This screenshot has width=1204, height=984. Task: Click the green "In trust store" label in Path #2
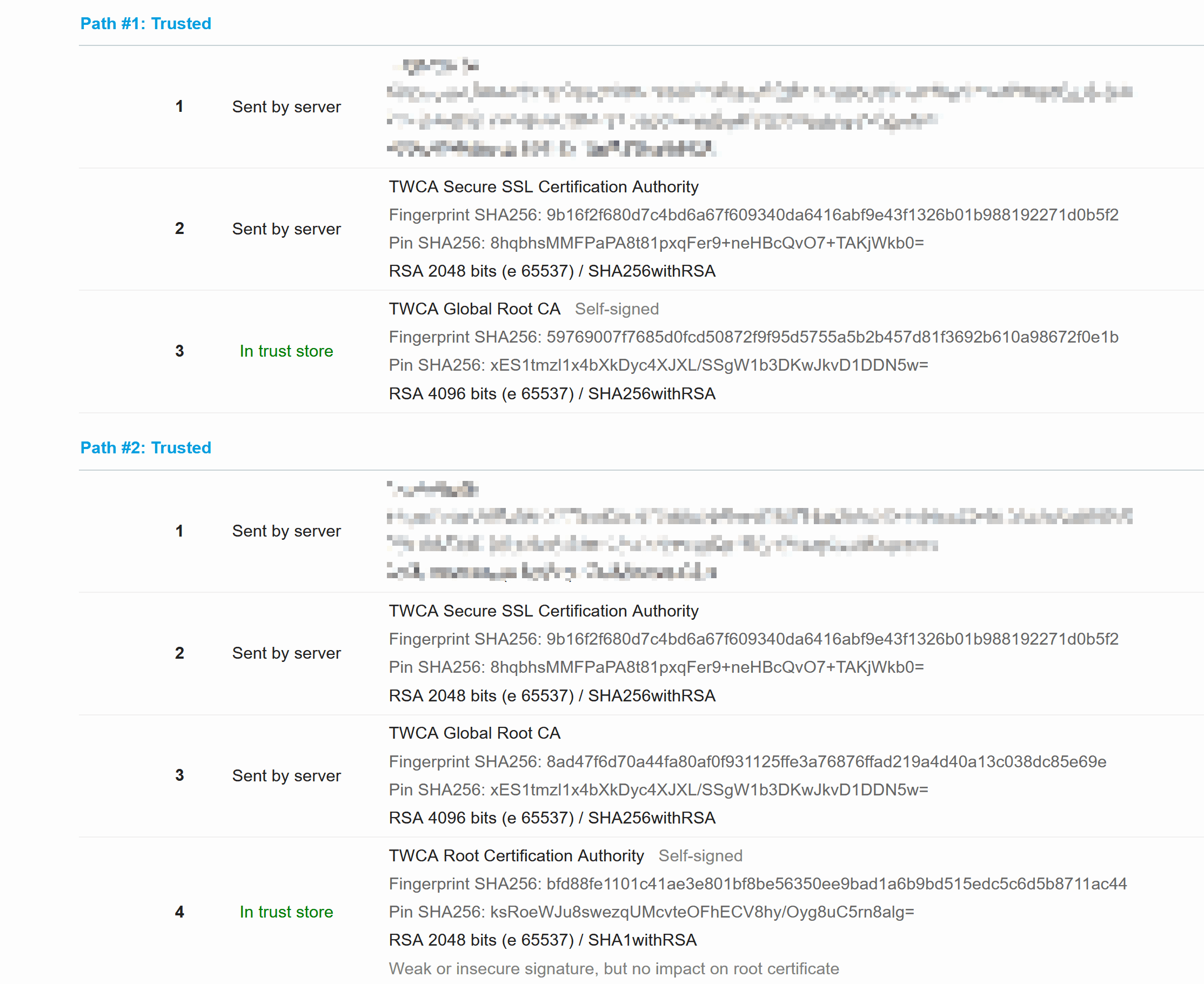tap(286, 912)
